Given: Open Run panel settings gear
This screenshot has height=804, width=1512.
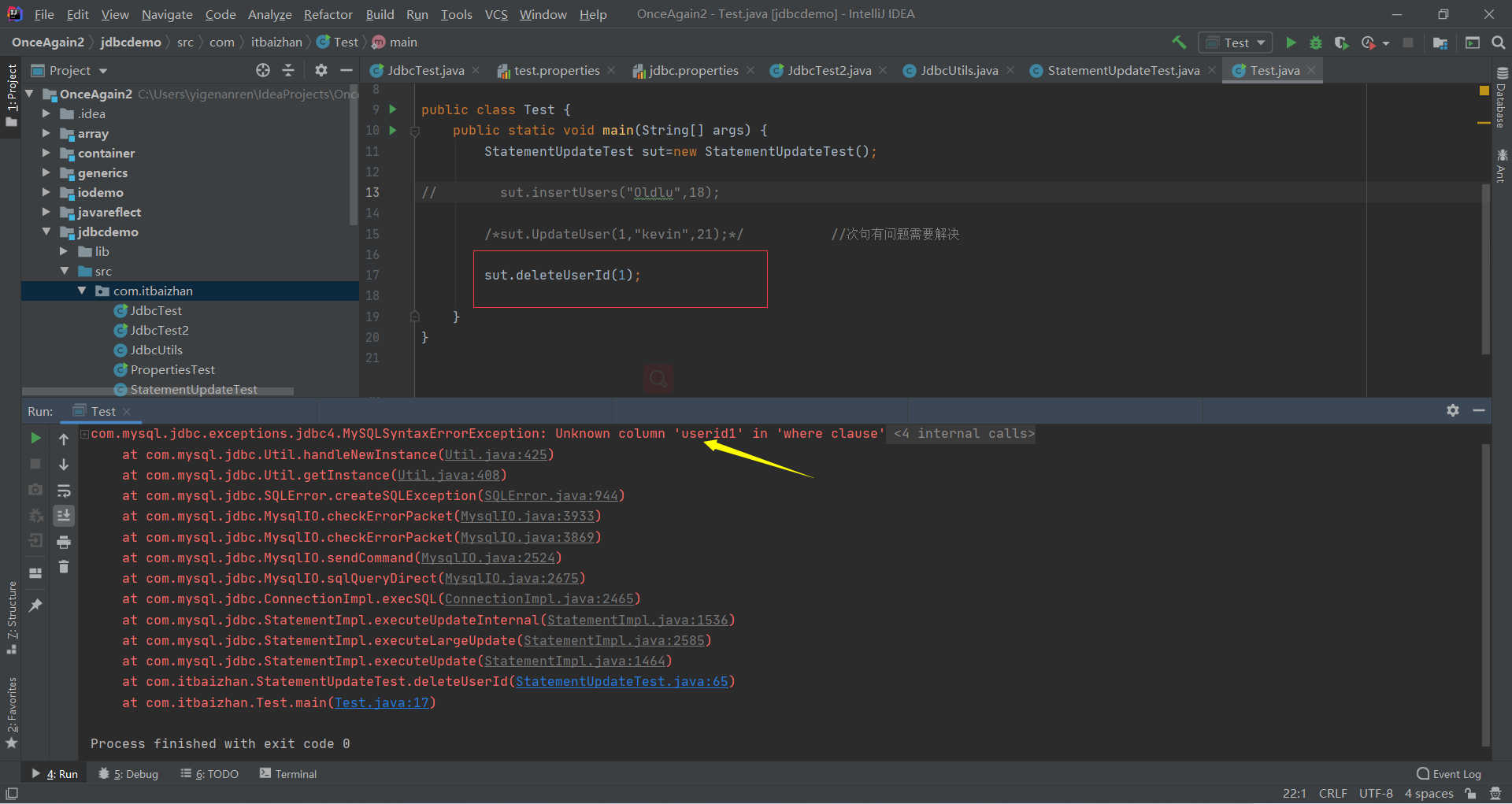Looking at the screenshot, I should pos(1453,410).
